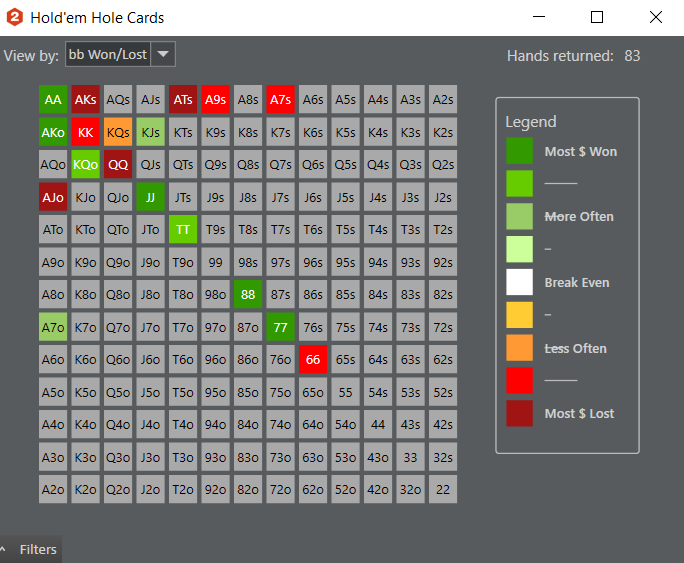
Task: Click the AQs cell
Action: (118, 100)
